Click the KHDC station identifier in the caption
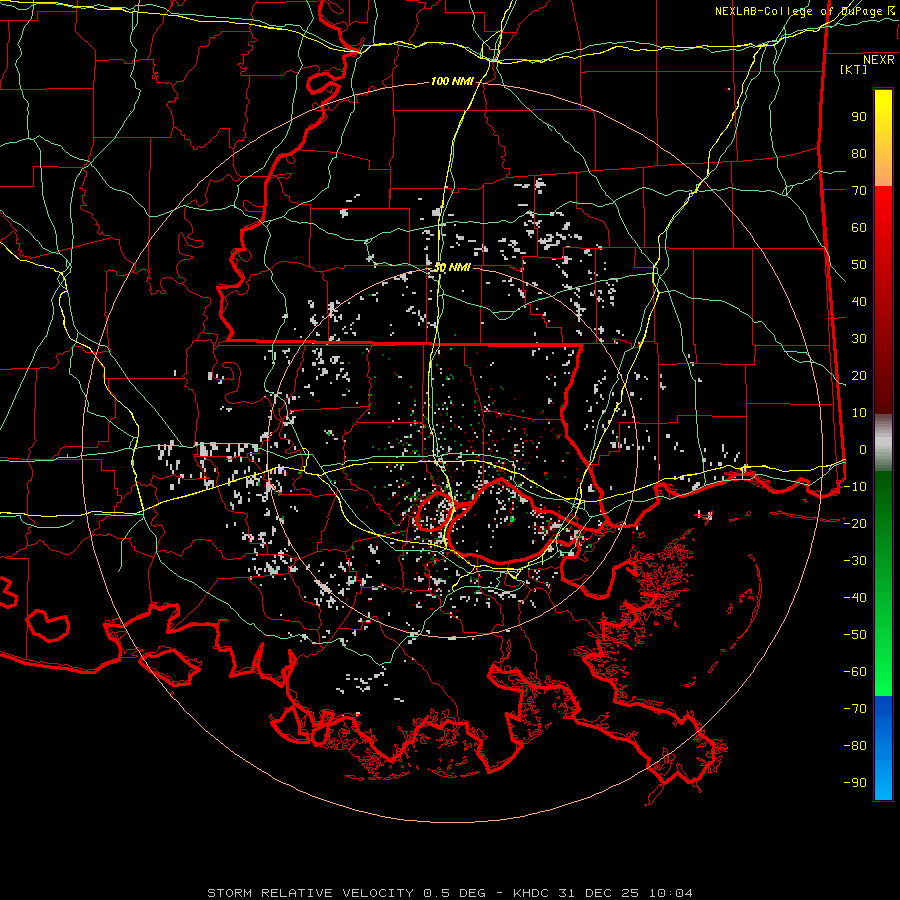900x900 pixels. coord(531,893)
